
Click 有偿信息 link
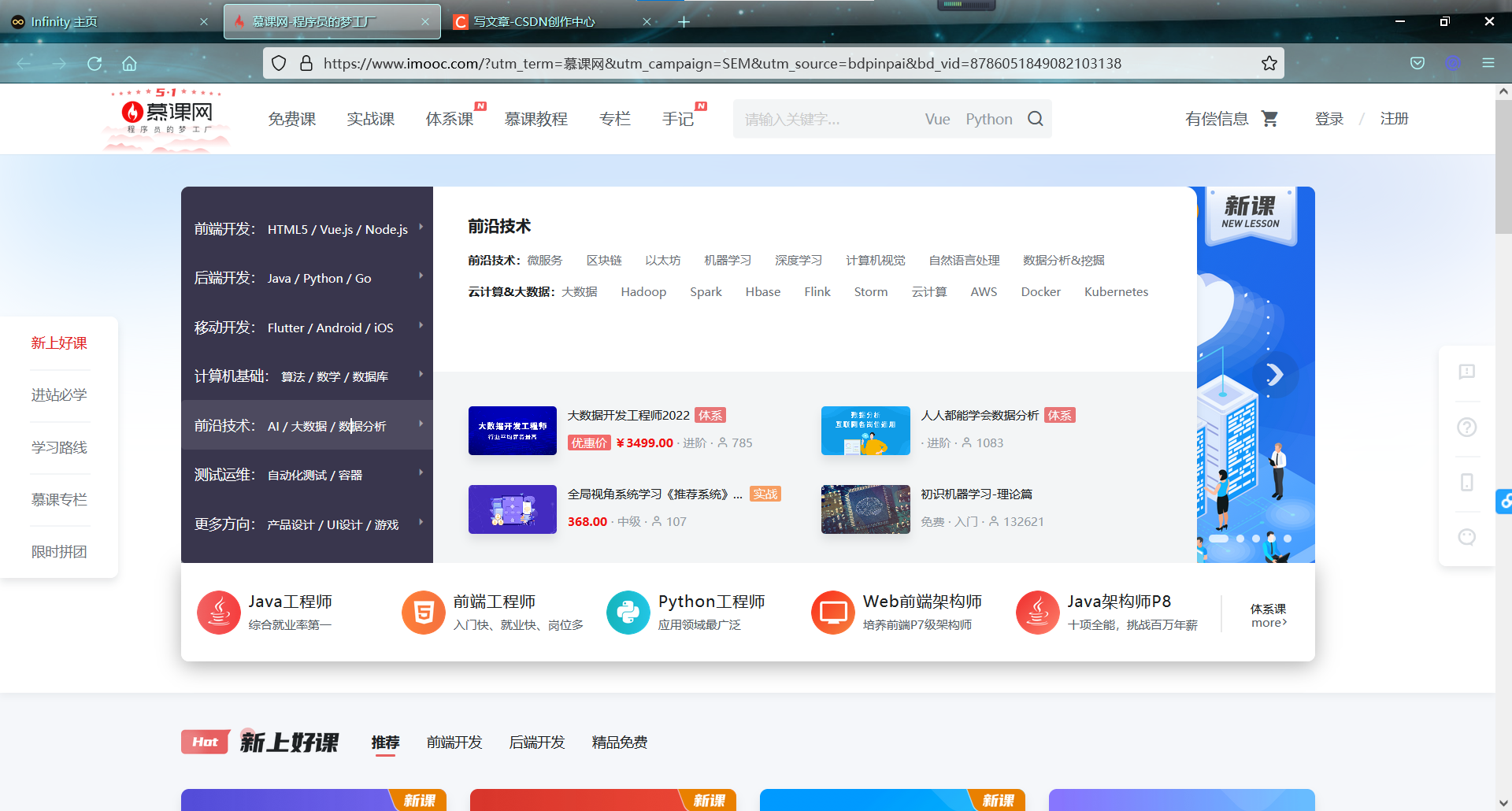pos(1217,119)
